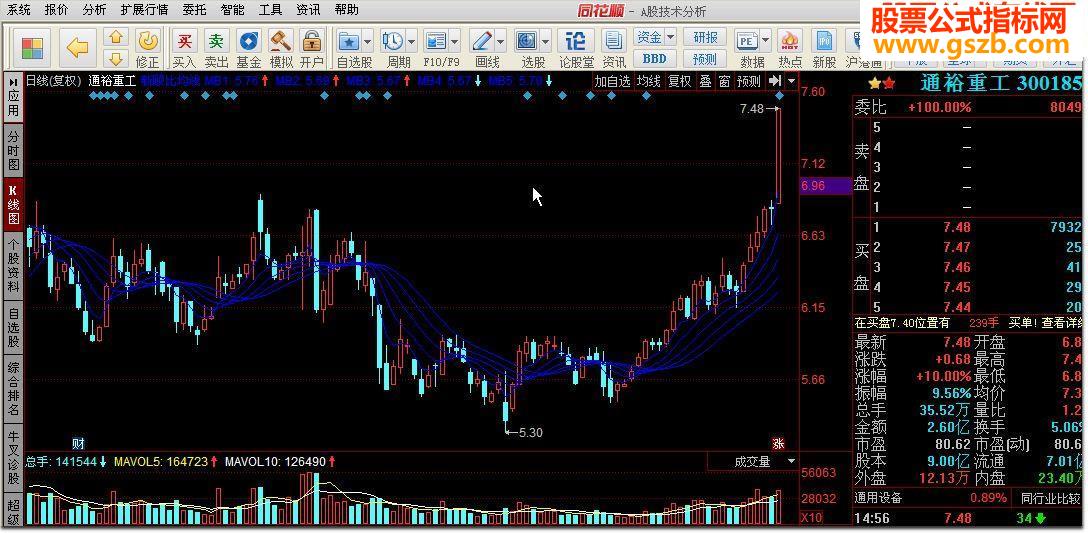Viewport: 1088px width, 533px height.
Task: Toggle the chart 预测 forecast option
Action: click(749, 81)
